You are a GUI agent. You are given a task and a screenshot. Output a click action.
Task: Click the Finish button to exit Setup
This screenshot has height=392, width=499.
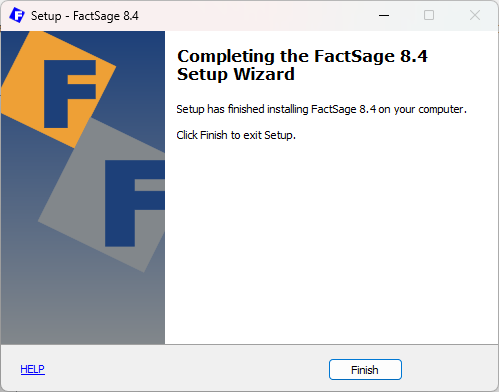point(365,369)
